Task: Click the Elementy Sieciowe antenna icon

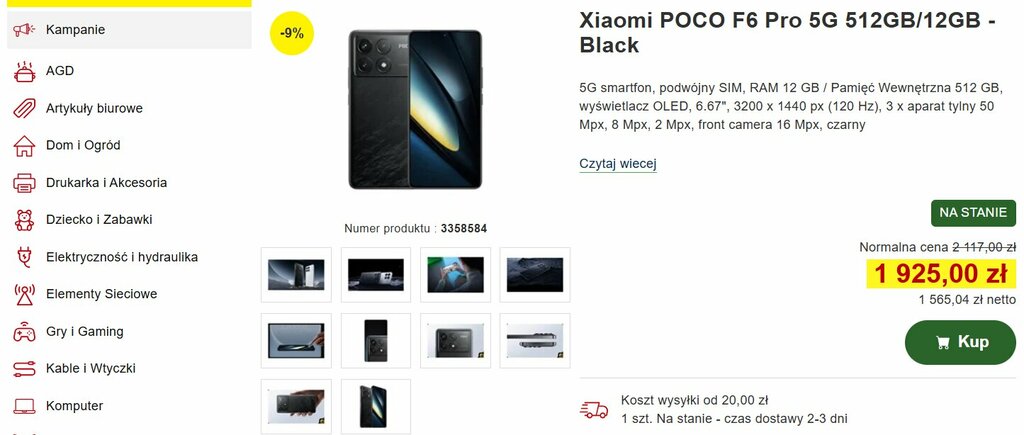Action: (x=24, y=295)
